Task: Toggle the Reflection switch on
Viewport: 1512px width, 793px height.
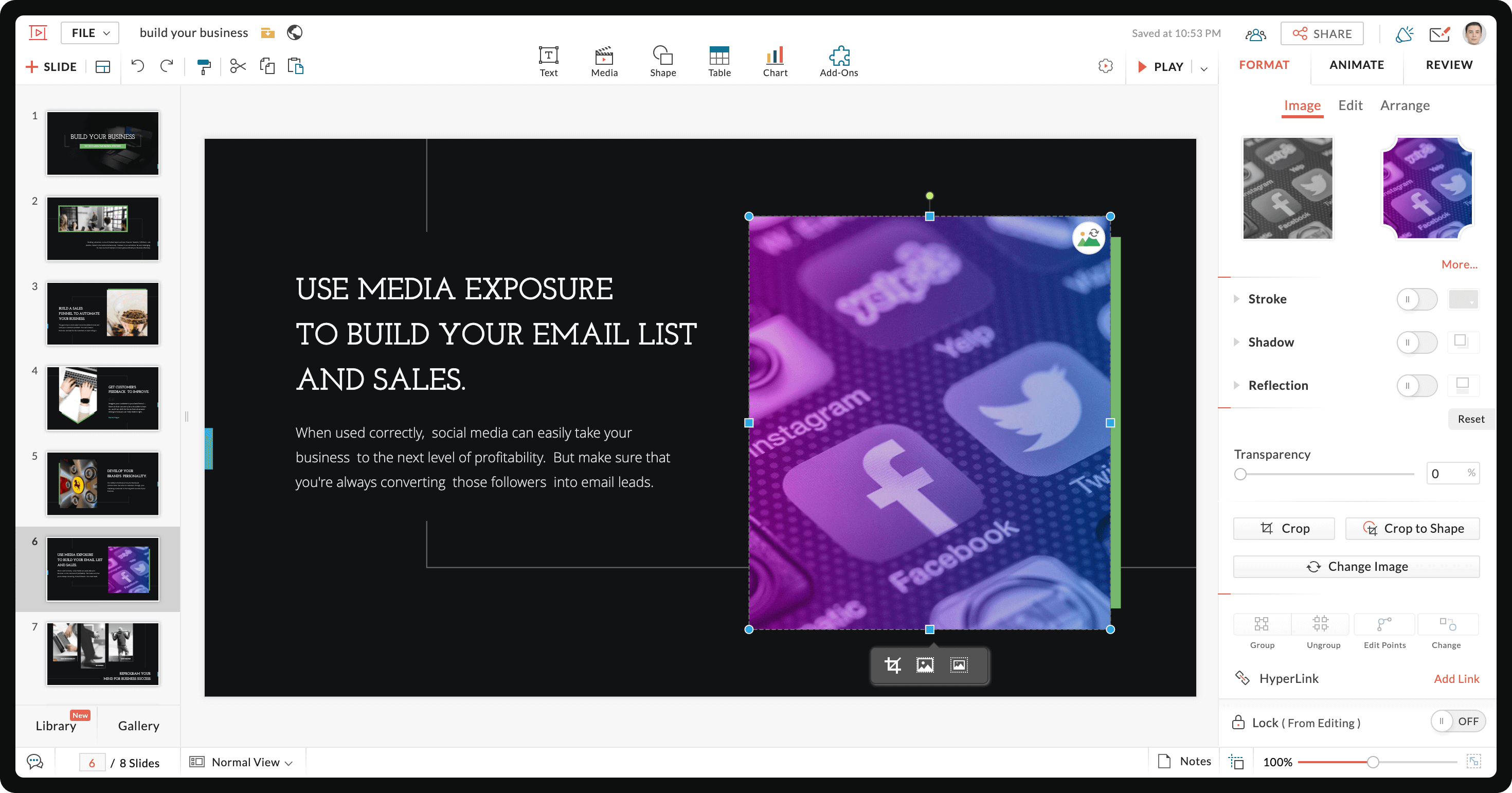Action: (x=1417, y=385)
